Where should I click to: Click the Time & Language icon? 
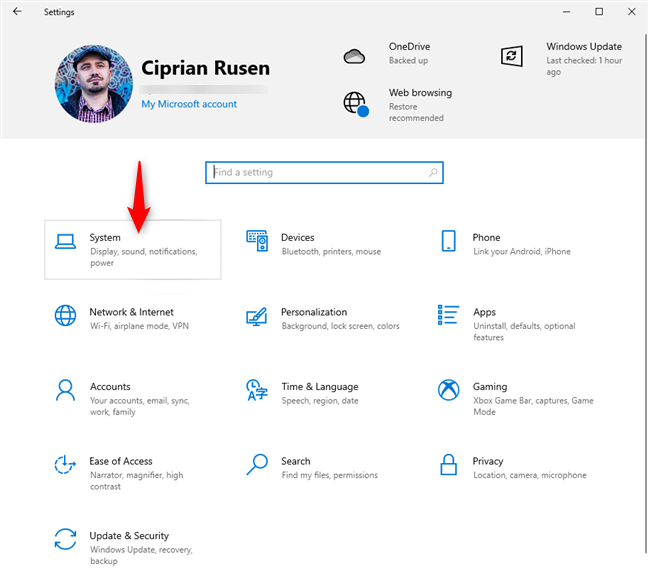(x=257, y=390)
